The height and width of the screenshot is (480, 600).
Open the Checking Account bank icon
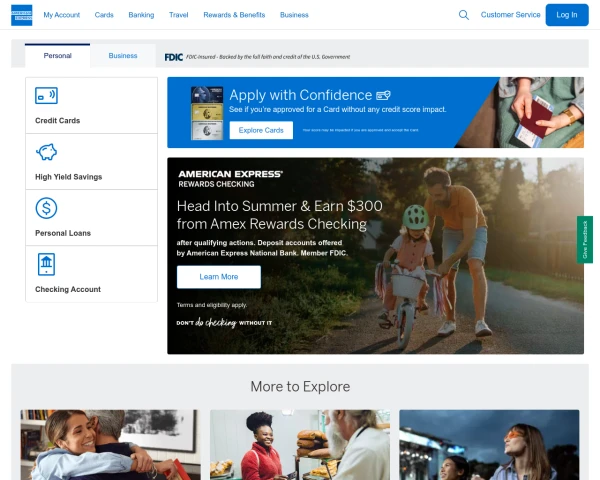46,264
